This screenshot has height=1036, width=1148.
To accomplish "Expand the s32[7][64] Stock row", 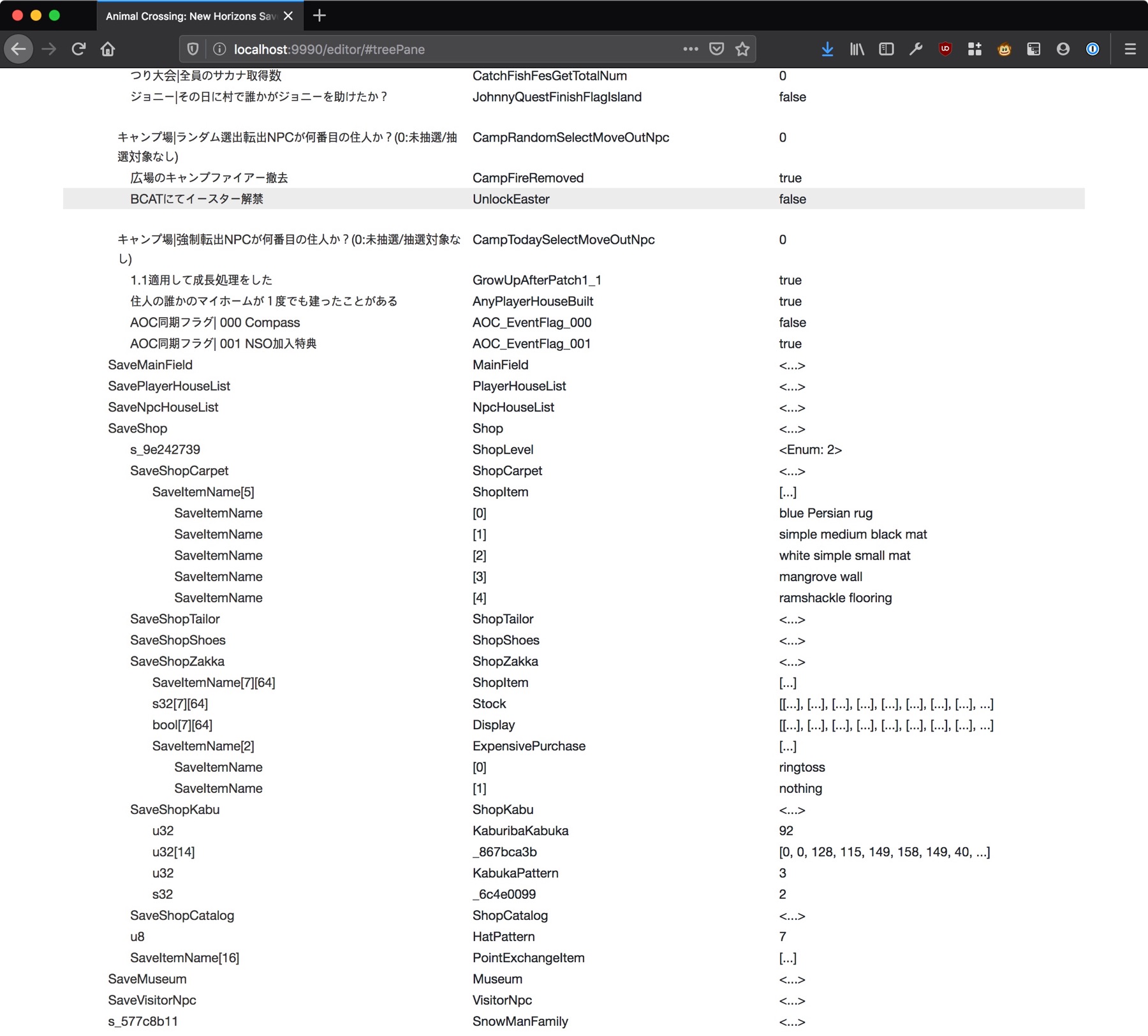I will tap(180, 704).
